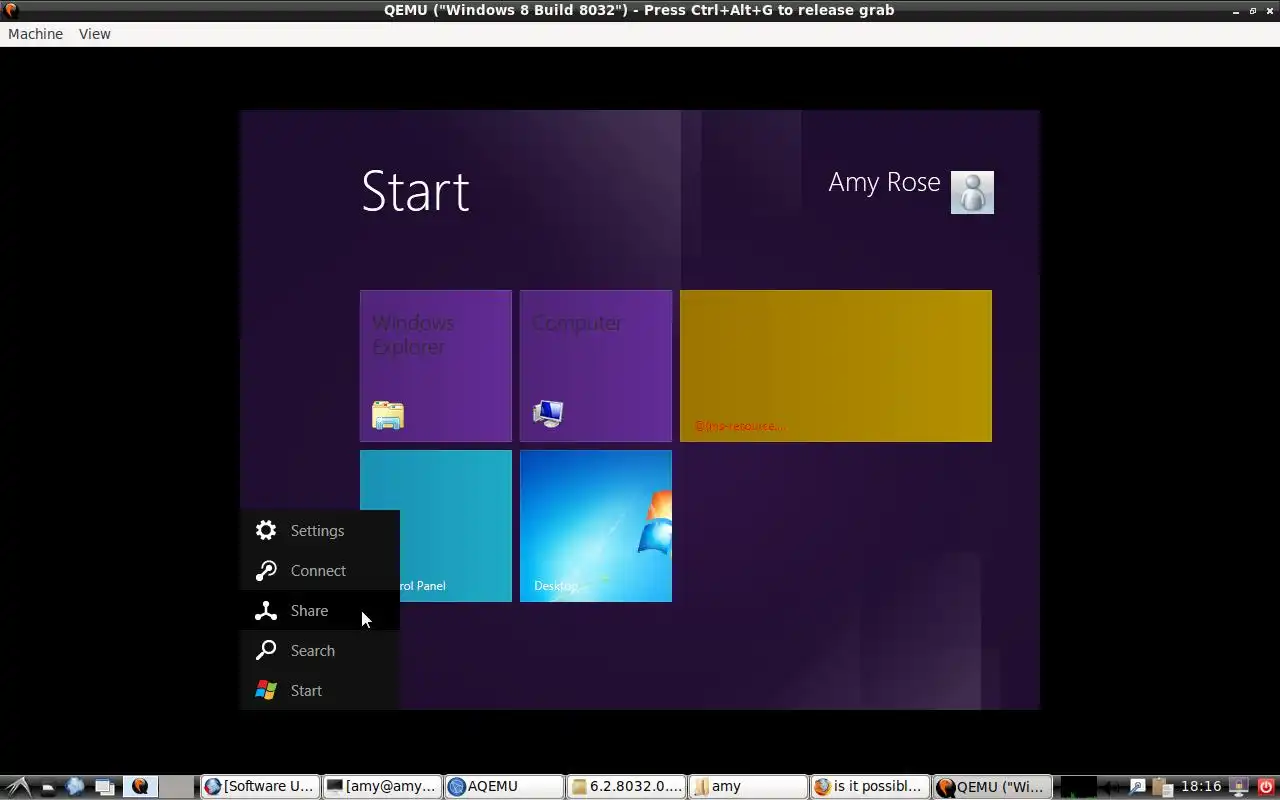The height and width of the screenshot is (800, 1280).
Task: Open the volume control tray icon
Action: point(1110,787)
